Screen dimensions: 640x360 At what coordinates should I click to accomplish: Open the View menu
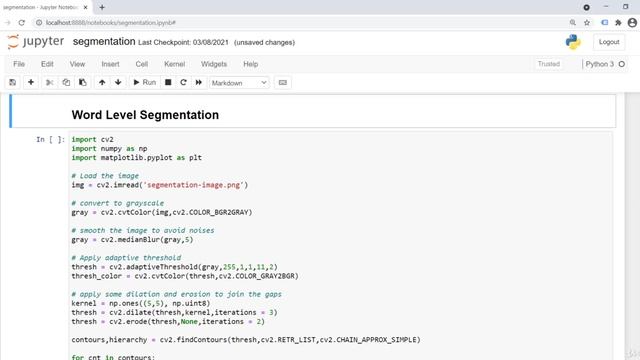[77, 64]
